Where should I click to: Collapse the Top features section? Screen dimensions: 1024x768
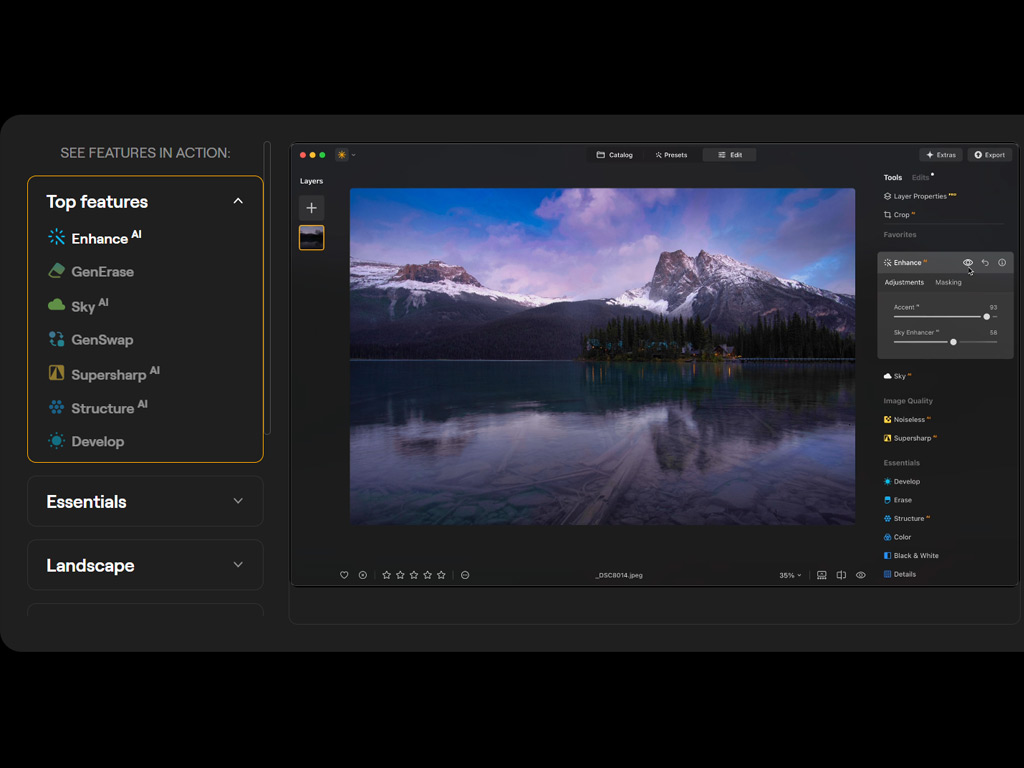(238, 201)
